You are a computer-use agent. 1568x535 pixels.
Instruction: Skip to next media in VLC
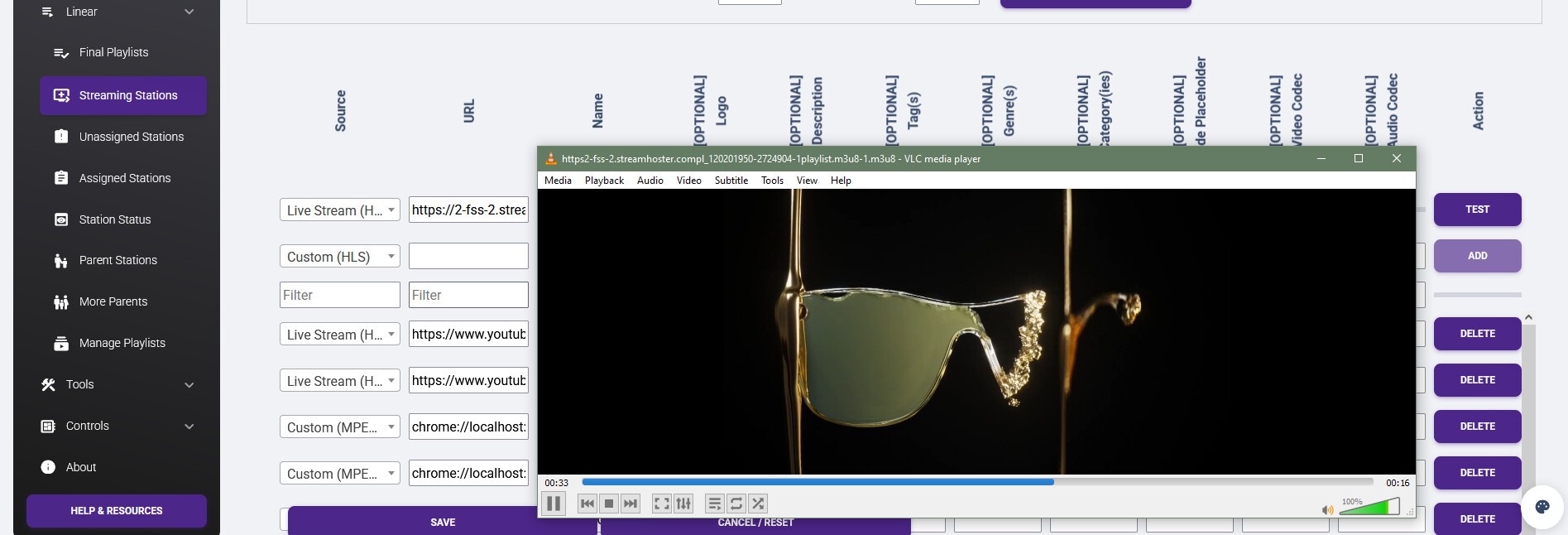click(x=631, y=504)
